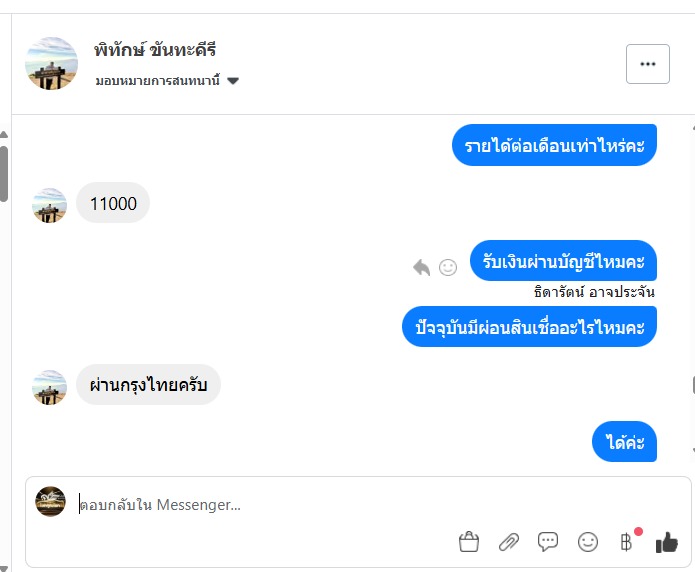React to the 'รับเงินผ่านบัญชีไหมคะ' message with the smiley icon
Viewport: 695px width, 572px height.
click(x=448, y=267)
